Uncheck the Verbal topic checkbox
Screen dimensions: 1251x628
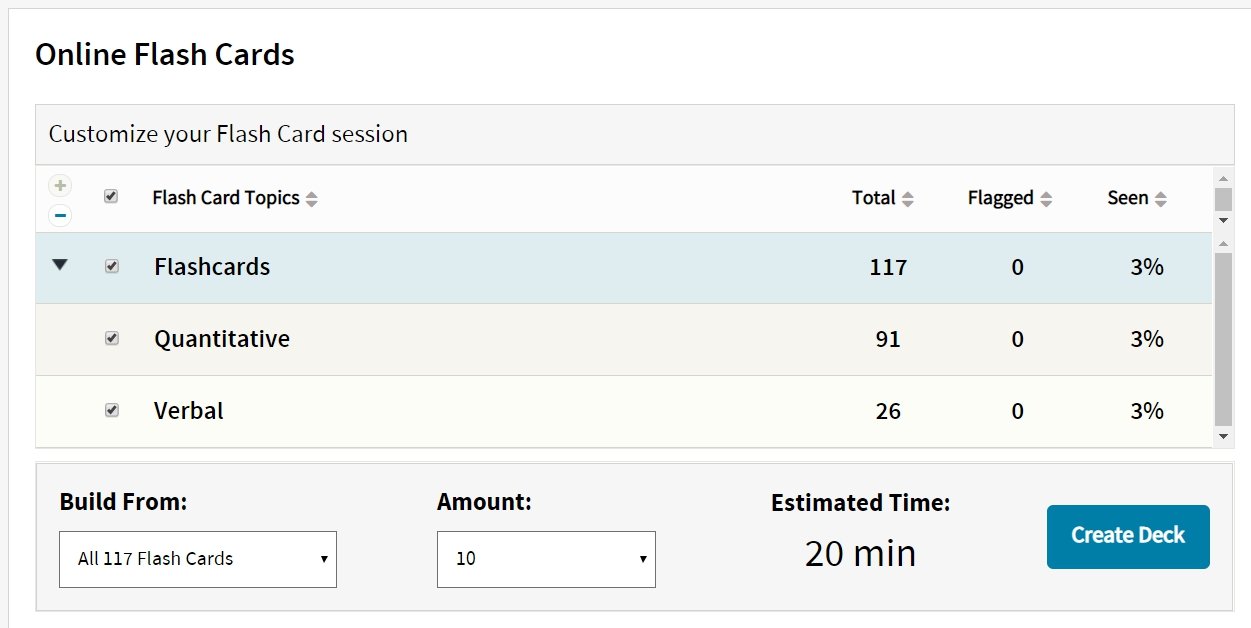click(x=112, y=410)
